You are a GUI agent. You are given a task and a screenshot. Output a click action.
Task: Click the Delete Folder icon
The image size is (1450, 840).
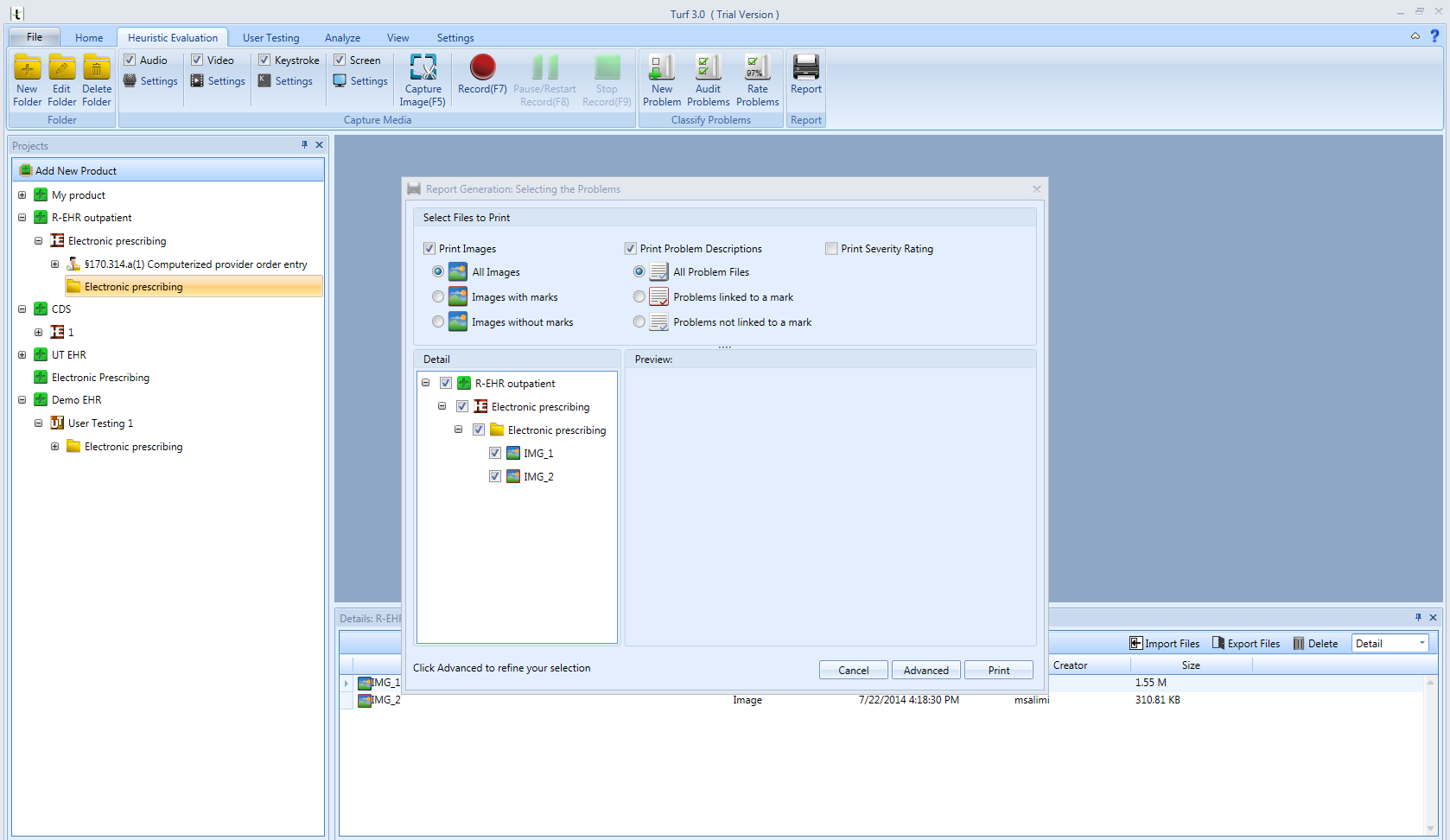point(97,67)
